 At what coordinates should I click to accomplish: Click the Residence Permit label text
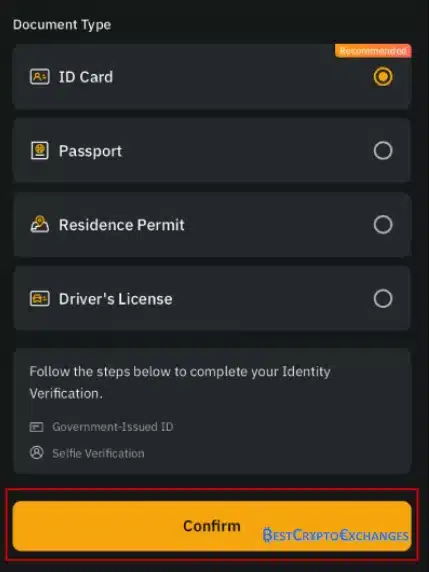pos(121,225)
